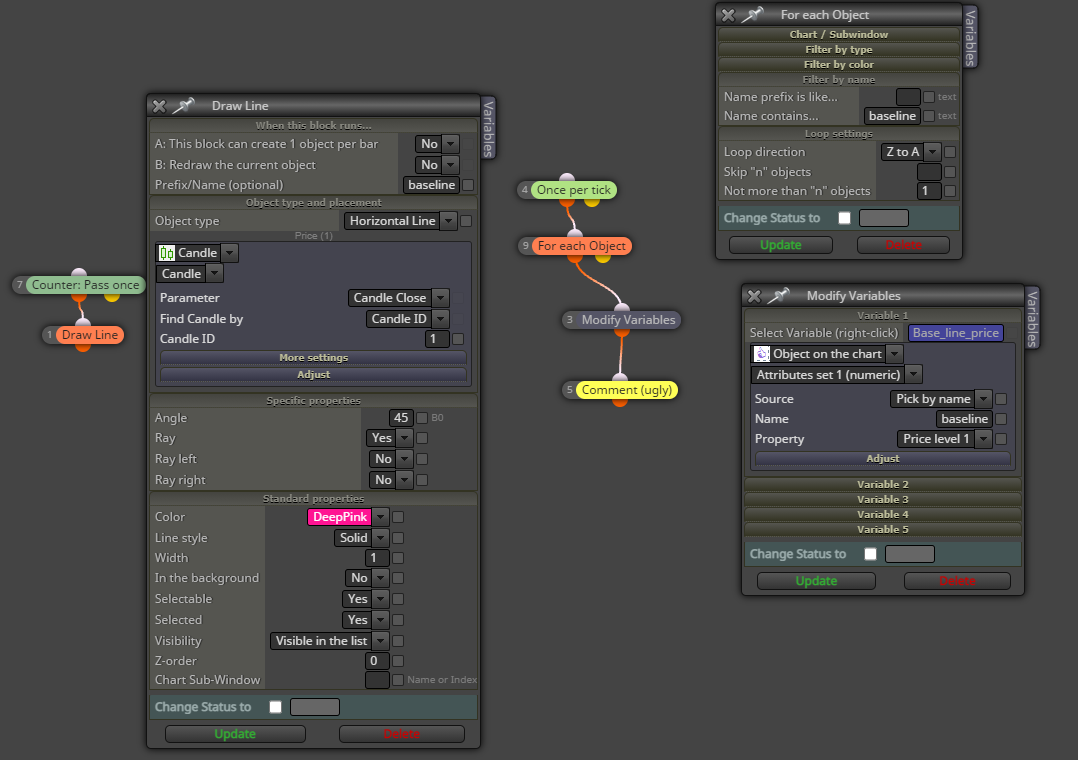
Task: Select the Counter: Pass once node
Action: pos(85,285)
